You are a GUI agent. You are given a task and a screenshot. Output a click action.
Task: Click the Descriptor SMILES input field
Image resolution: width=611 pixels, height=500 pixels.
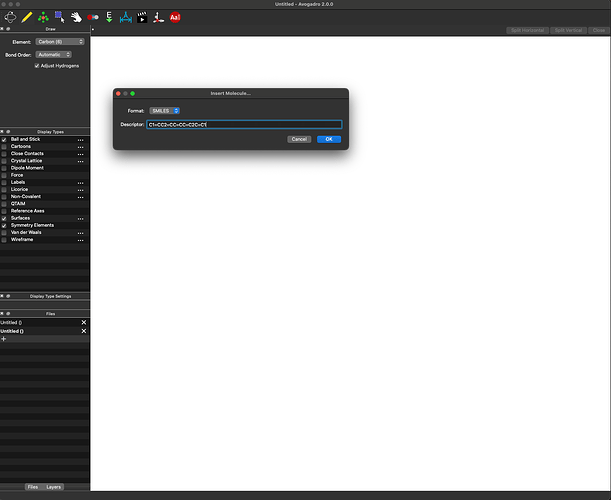click(x=244, y=124)
